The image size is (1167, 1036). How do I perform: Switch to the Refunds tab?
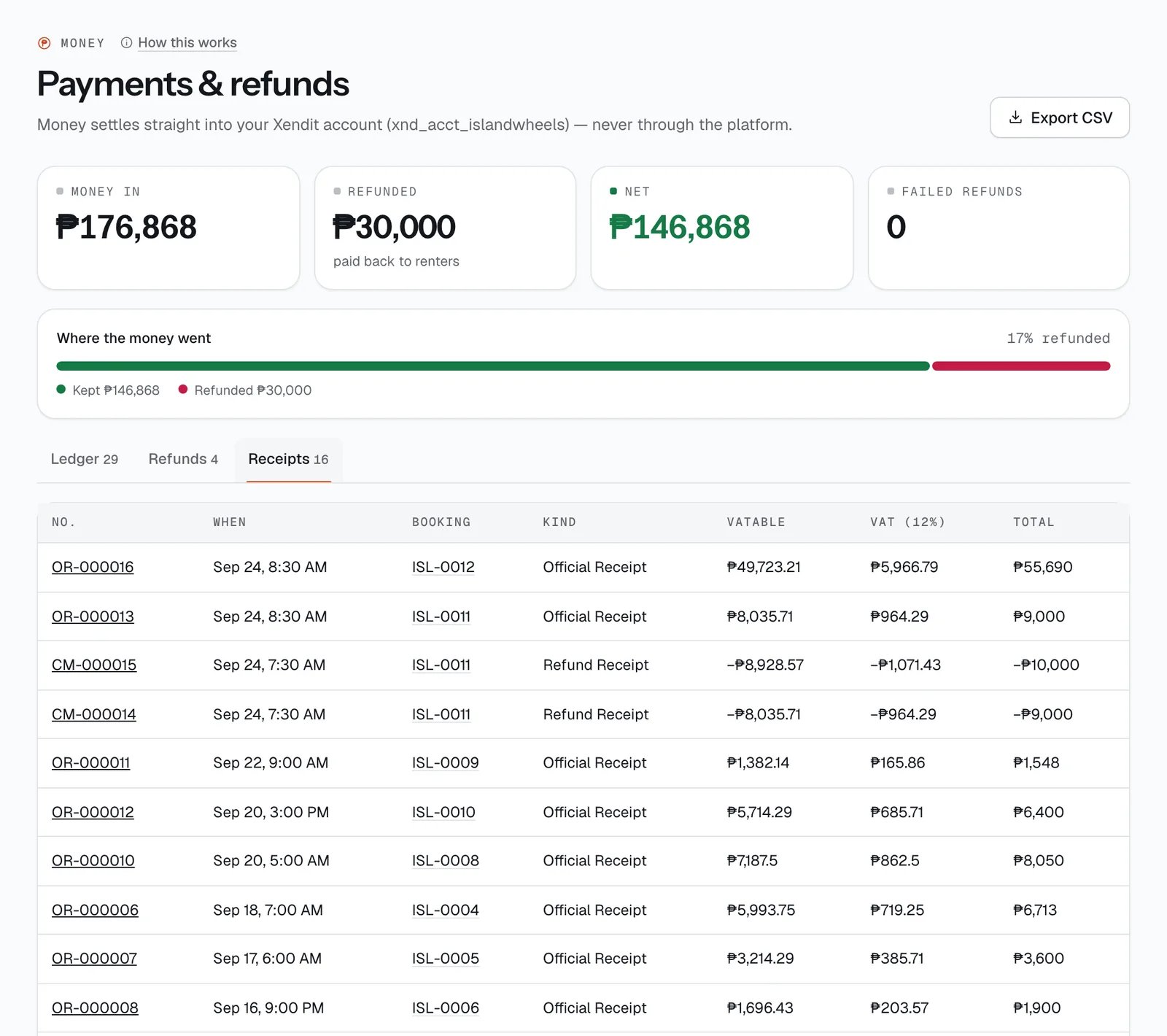(183, 459)
